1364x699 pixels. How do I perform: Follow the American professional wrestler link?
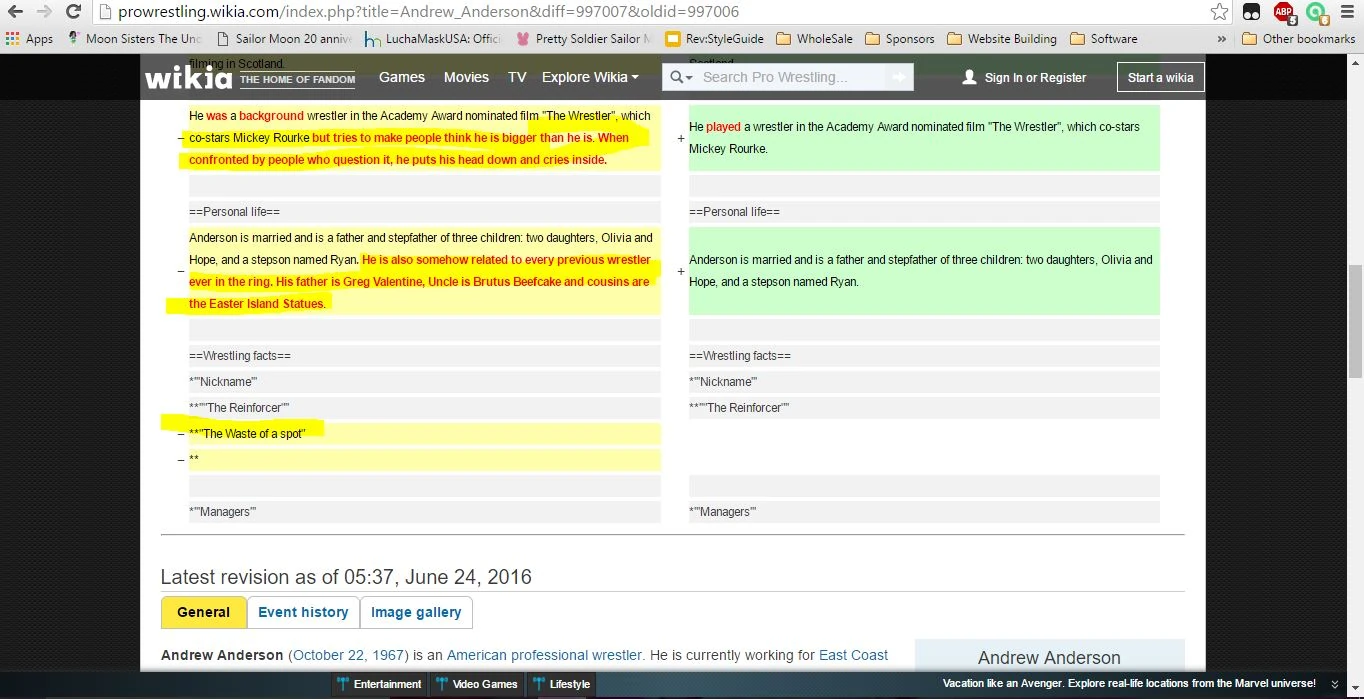(x=544, y=655)
